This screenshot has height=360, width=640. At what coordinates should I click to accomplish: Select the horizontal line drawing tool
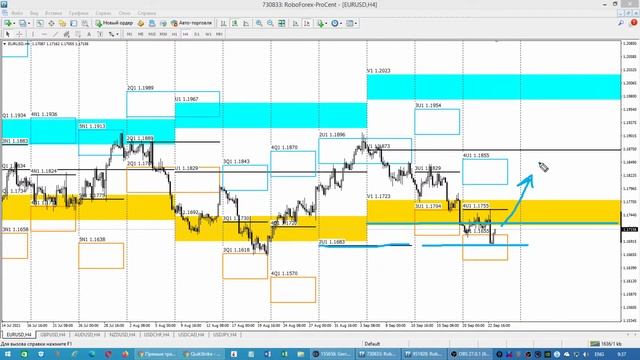point(44,34)
